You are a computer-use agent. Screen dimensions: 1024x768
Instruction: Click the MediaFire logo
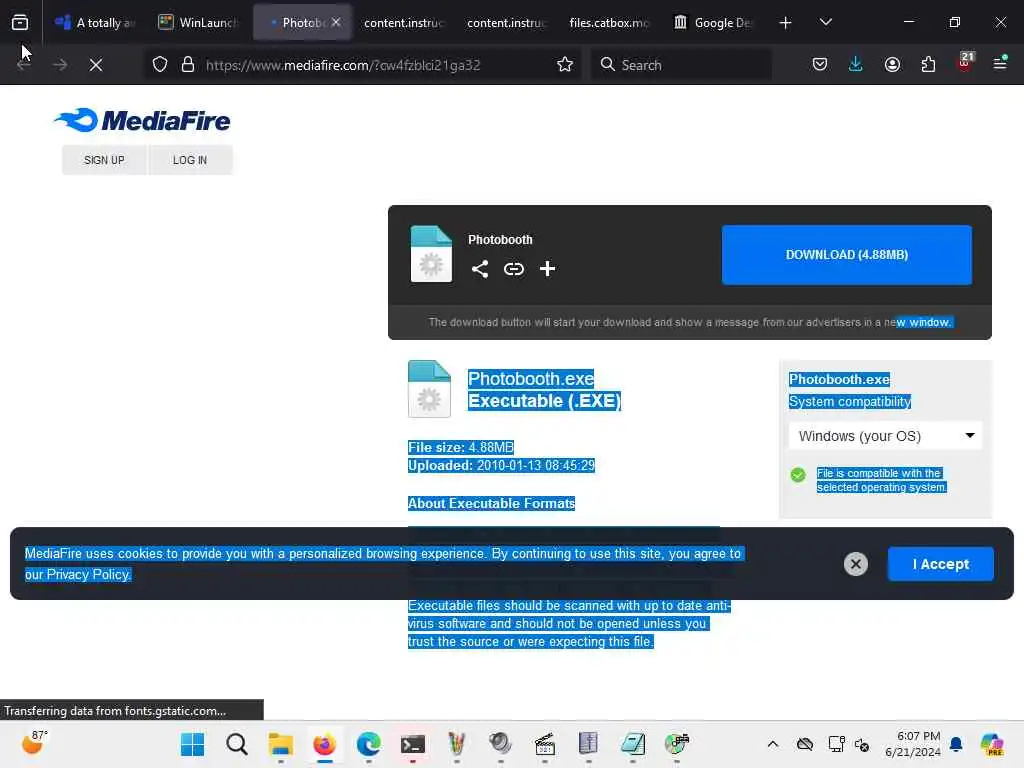142,120
